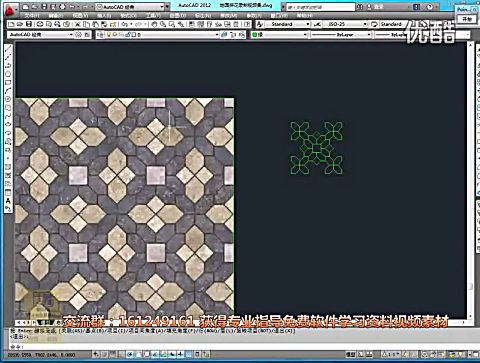
Task: Open the first menu in menu bar
Action: coord(32,15)
